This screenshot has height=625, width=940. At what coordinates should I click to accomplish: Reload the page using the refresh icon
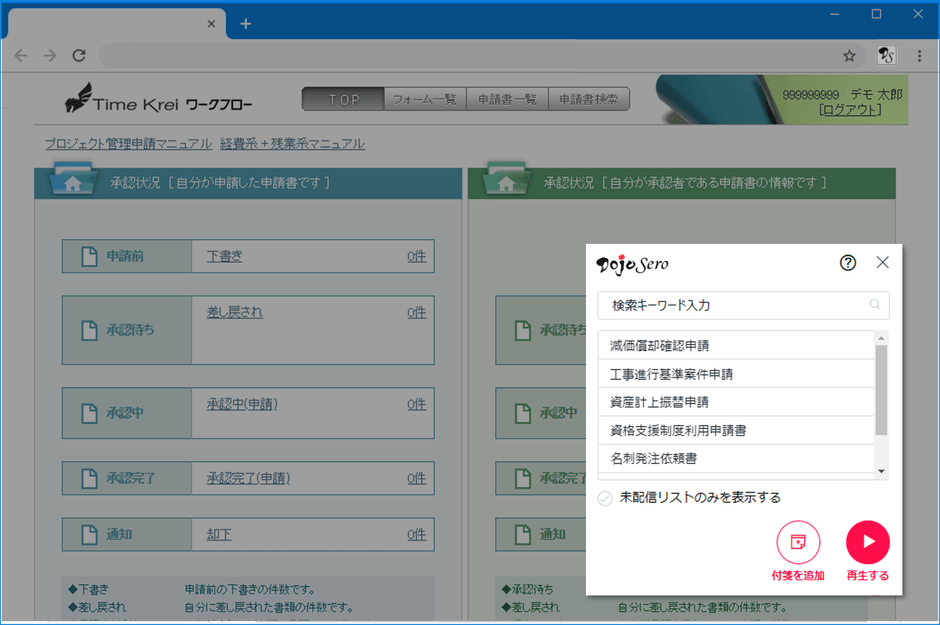79,56
